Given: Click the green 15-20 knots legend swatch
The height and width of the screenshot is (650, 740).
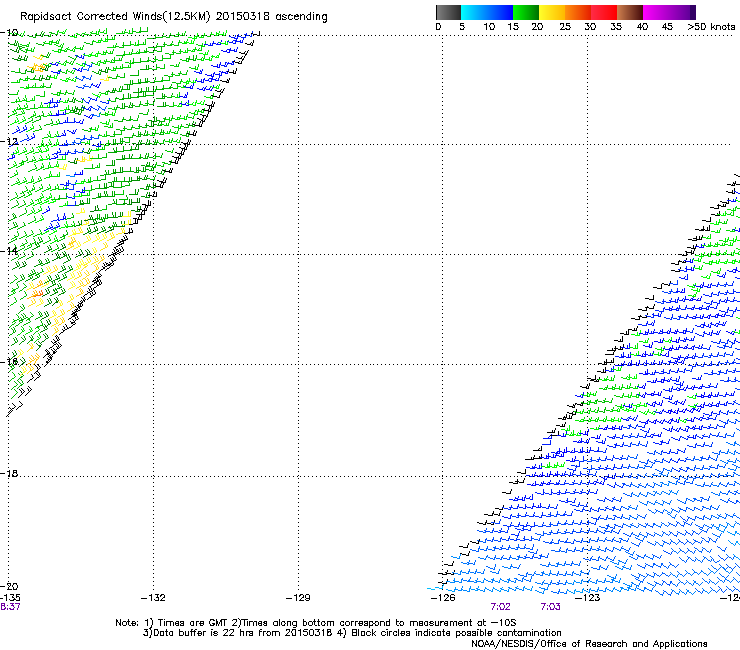Looking at the screenshot, I should click(526, 12).
